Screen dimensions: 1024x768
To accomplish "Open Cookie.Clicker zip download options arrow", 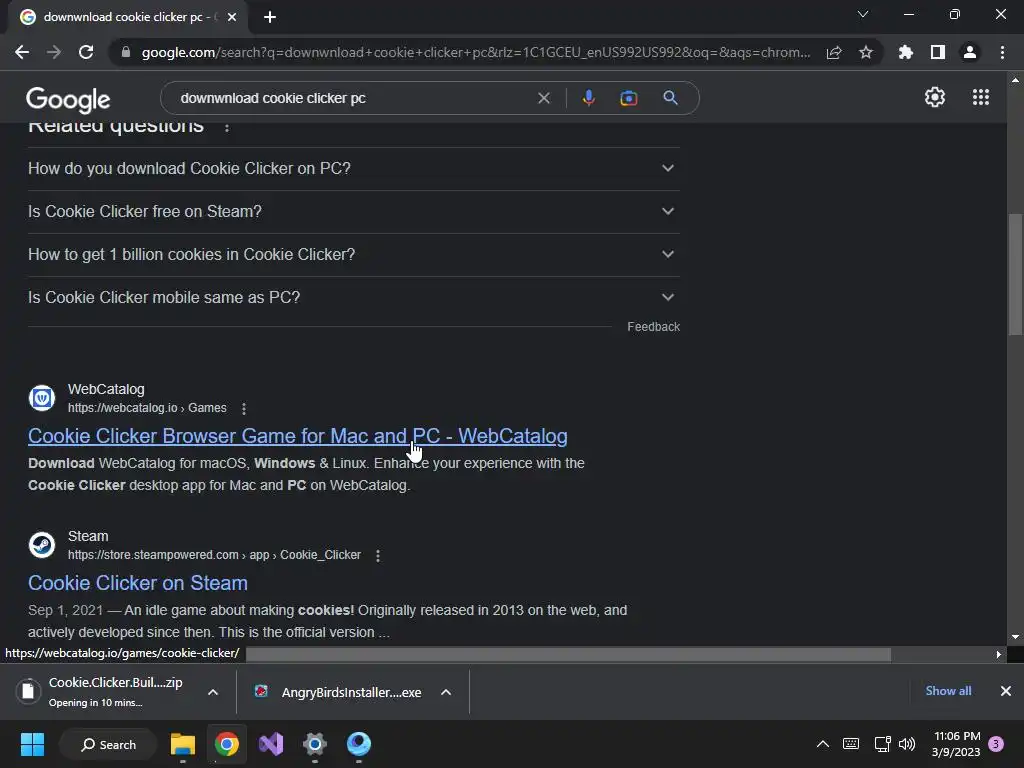I will click(213, 692).
